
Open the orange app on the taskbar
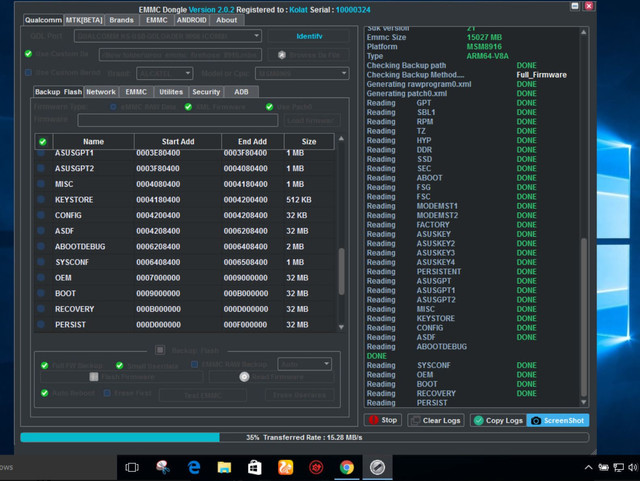285,468
